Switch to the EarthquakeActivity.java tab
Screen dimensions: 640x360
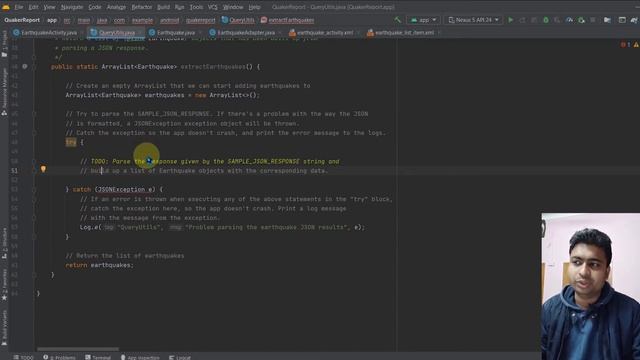(45, 32)
